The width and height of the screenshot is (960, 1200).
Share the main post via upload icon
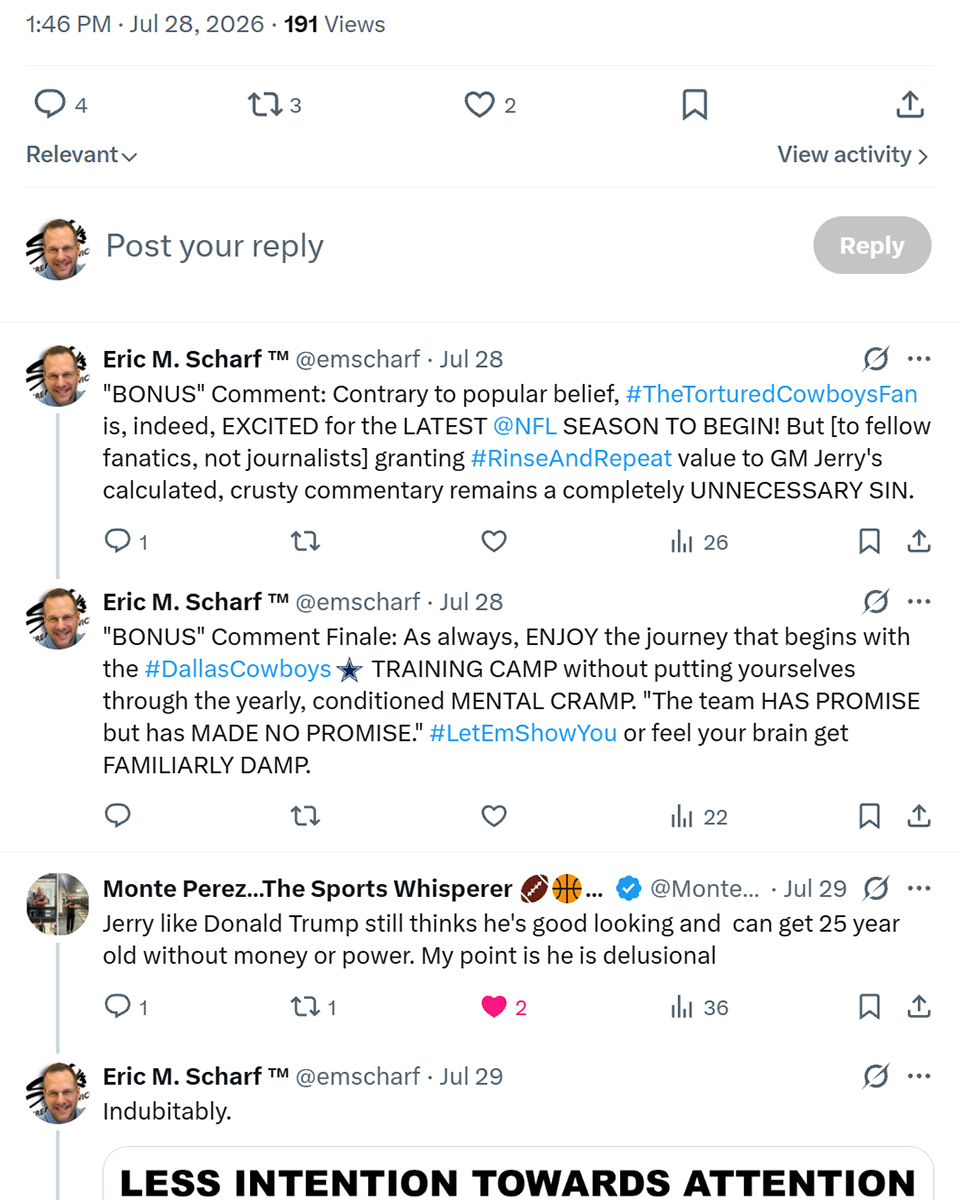909,105
